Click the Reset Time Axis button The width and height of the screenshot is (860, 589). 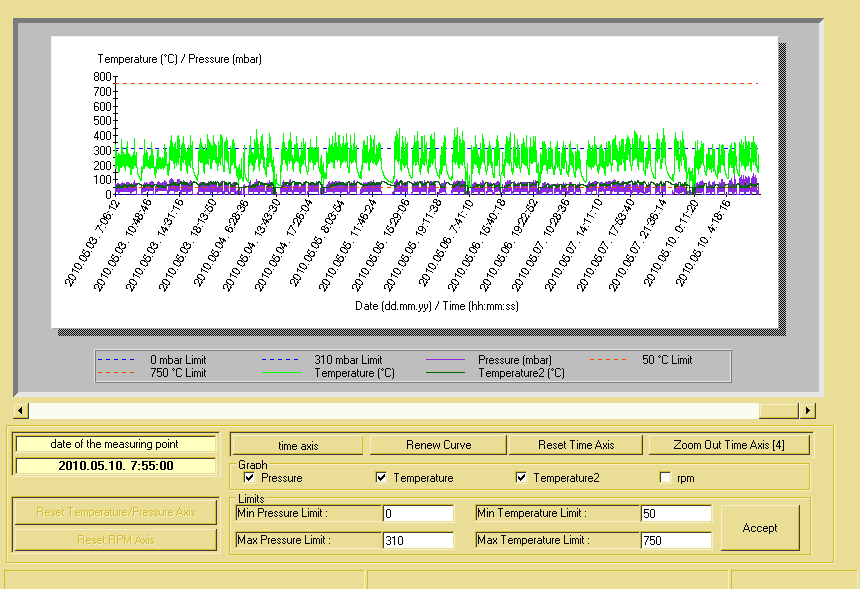click(576, 445)
